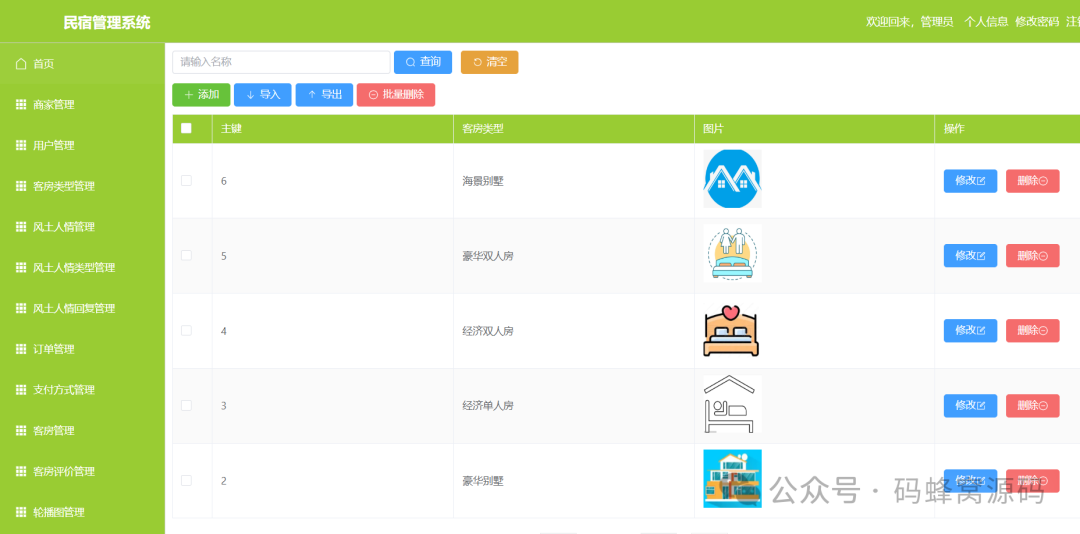Click the down arrow icon in 导入 button
Screen dimensions: 1080x534
[250, 95]
